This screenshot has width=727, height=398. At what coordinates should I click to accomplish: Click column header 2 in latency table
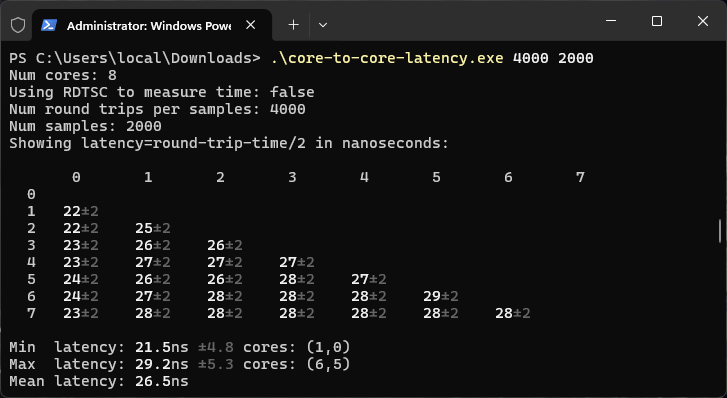click(x=220, y=177)
